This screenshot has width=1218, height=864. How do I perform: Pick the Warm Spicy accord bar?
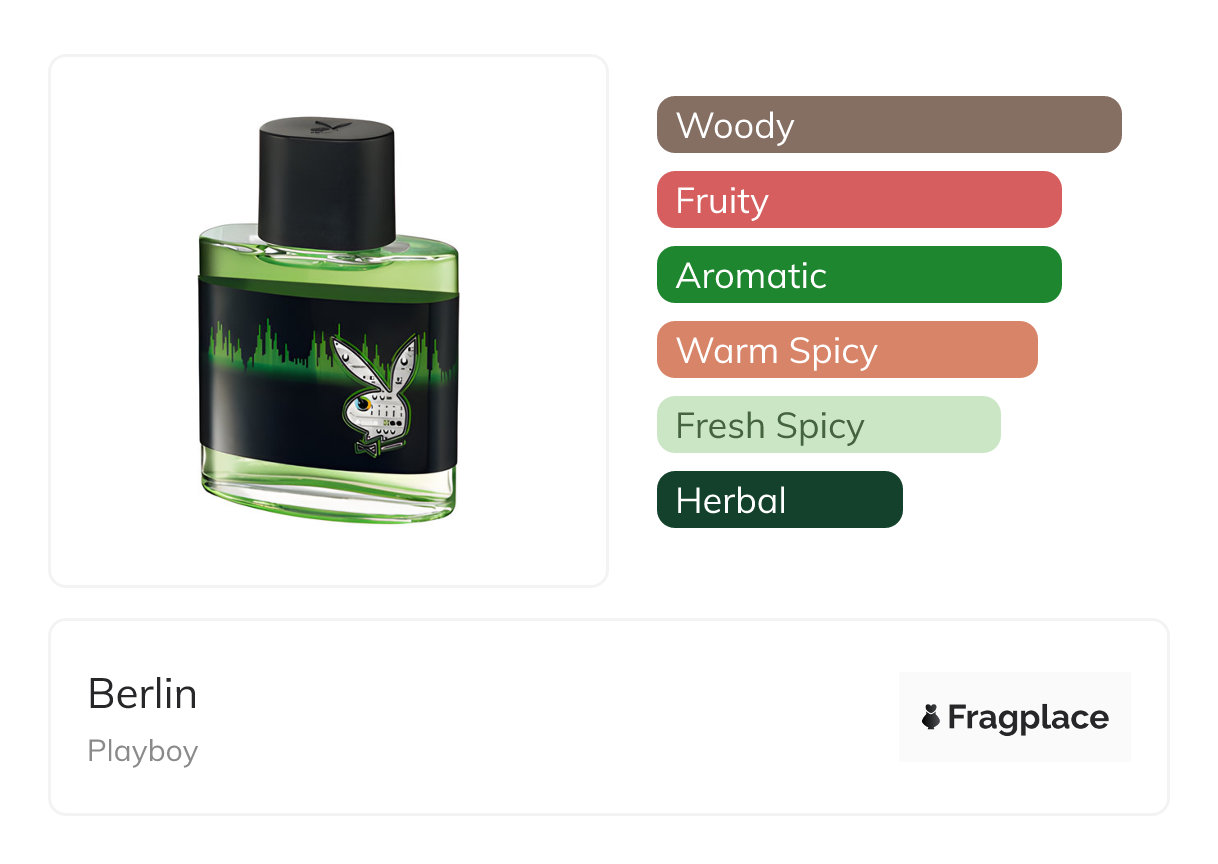click(847, 350)
